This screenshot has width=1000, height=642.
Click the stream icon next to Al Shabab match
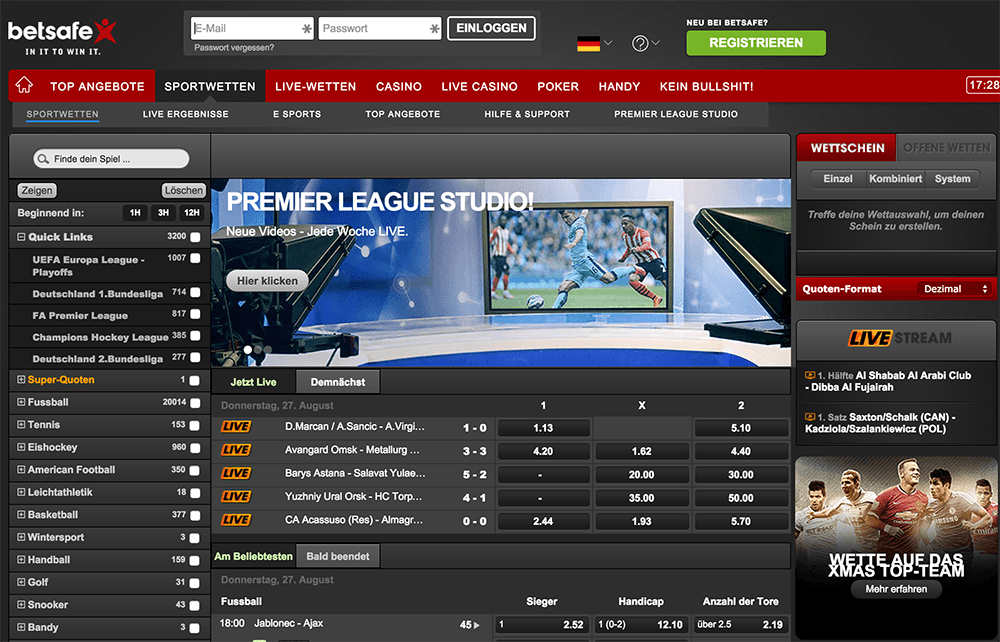pos(810,376)
